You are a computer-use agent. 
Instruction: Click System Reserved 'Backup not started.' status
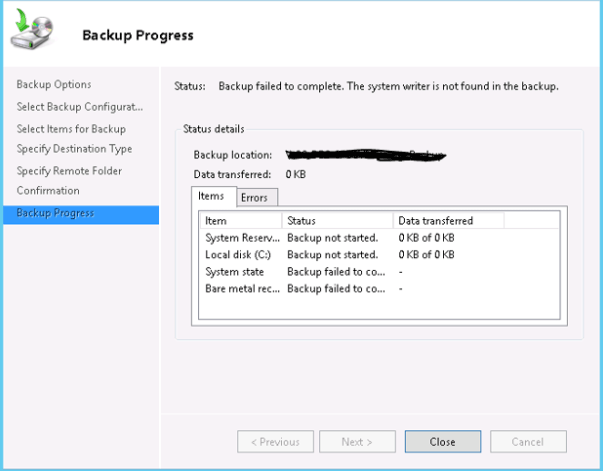(x=333, y=238)
